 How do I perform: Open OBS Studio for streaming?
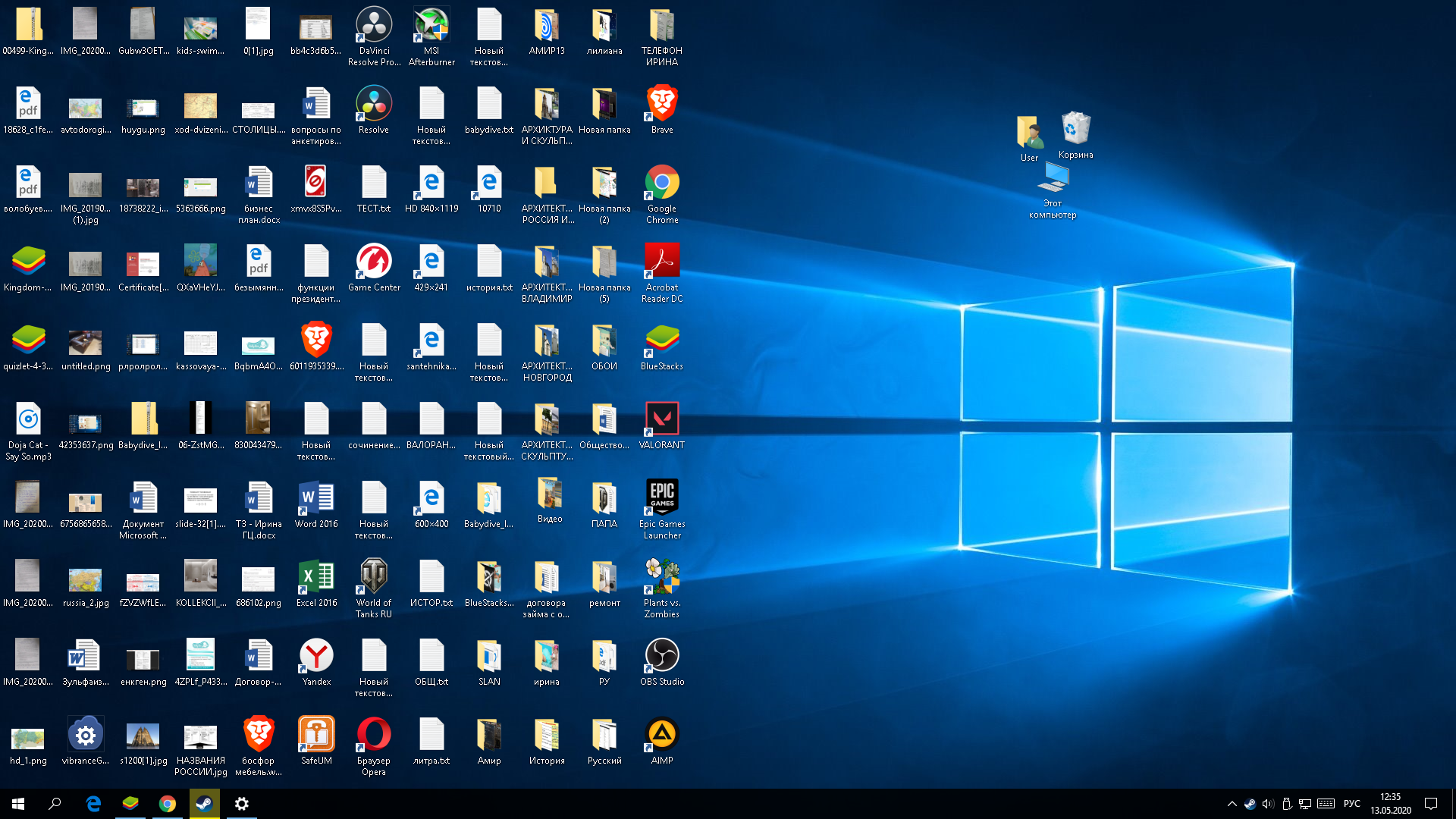pyautogui.click(x=661, y=655)
